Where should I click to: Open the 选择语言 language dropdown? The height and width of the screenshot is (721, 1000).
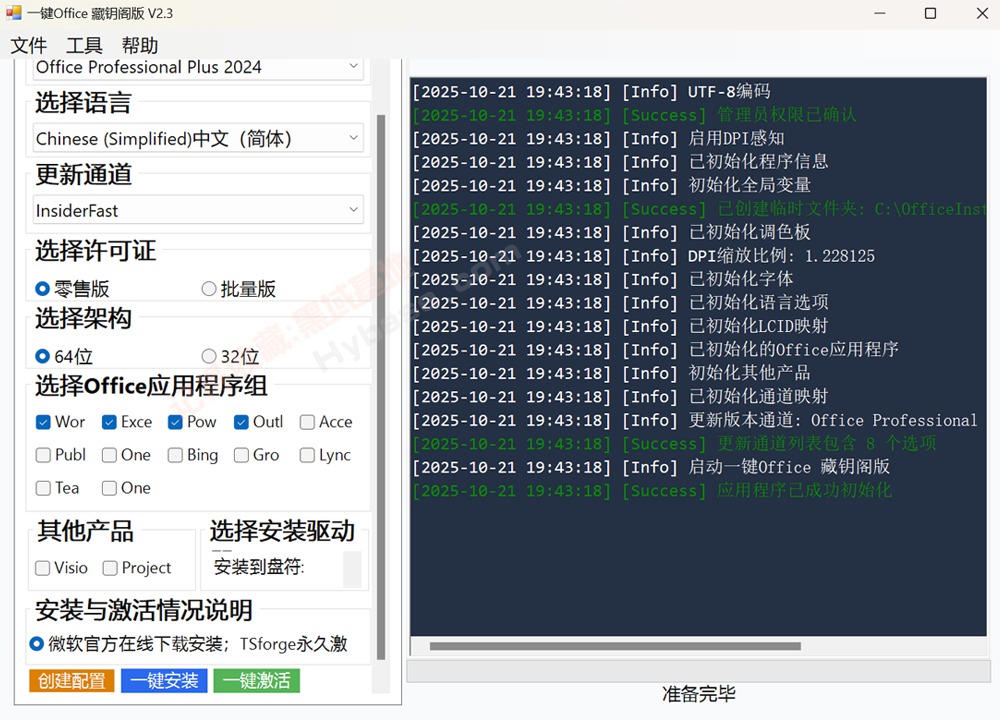[x=196, y=136]
